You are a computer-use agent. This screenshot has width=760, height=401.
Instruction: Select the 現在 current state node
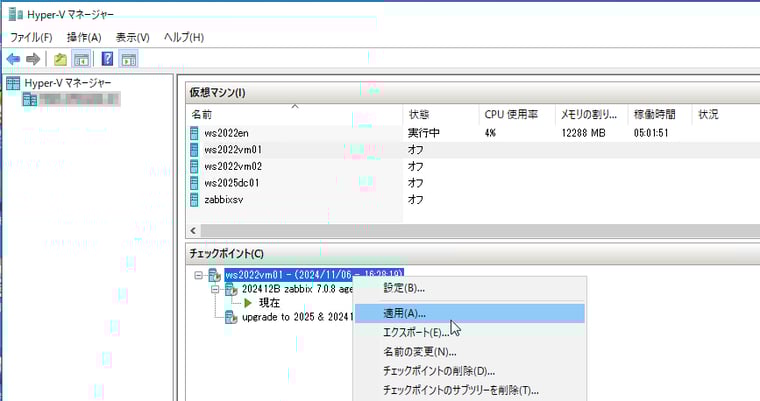(x=269, y=303)
